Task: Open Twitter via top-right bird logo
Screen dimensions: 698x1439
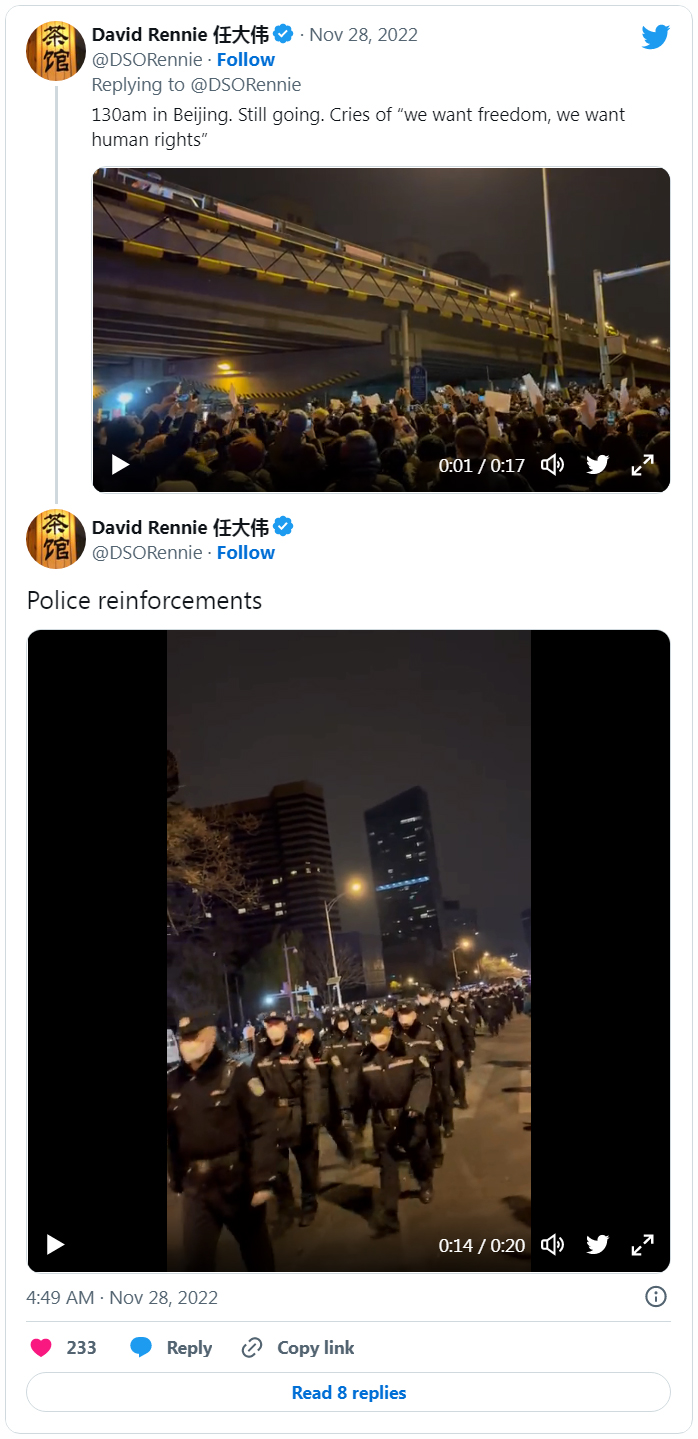Action: (656, 37)
